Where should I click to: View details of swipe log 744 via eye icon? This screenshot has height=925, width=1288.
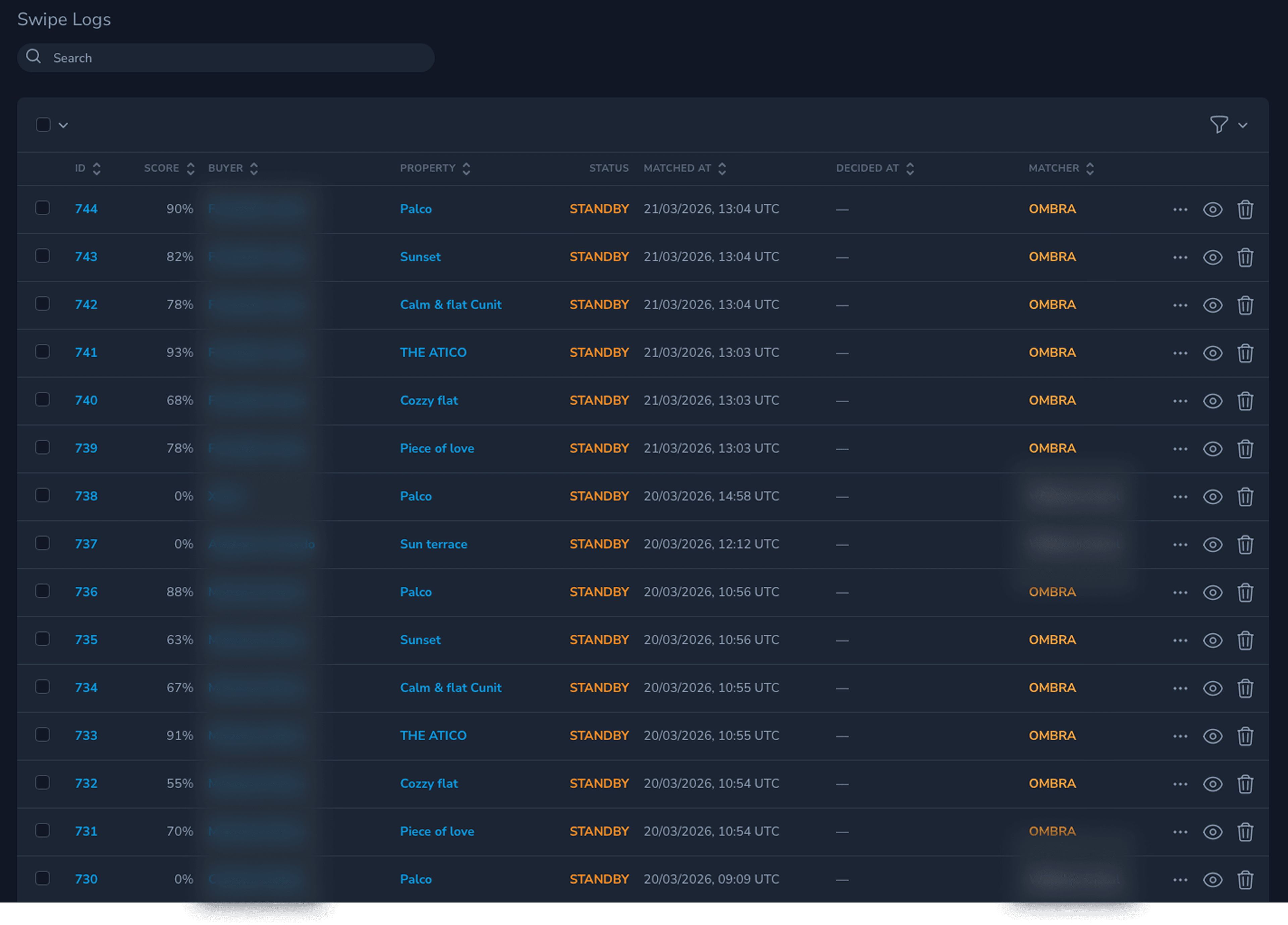click(x=1213, y=210)
